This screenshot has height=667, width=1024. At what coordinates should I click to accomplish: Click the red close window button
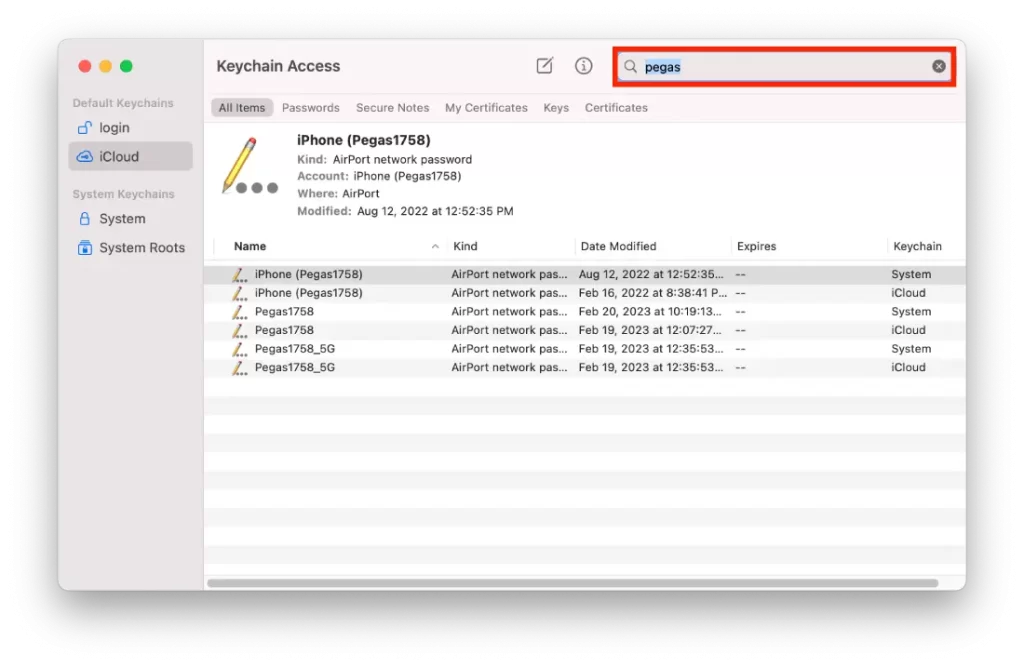(x=84, y=66)
